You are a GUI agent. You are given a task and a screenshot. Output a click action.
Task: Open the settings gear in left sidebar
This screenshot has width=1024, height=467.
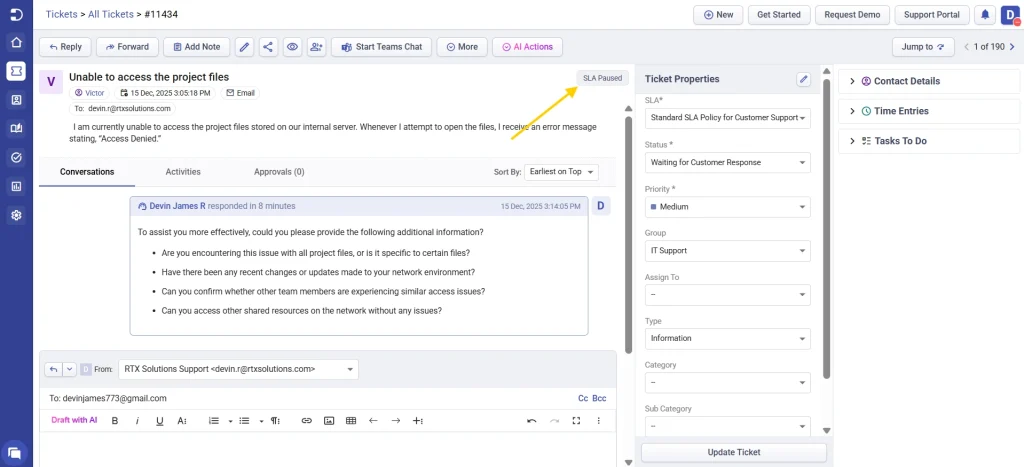click(16, 215)
